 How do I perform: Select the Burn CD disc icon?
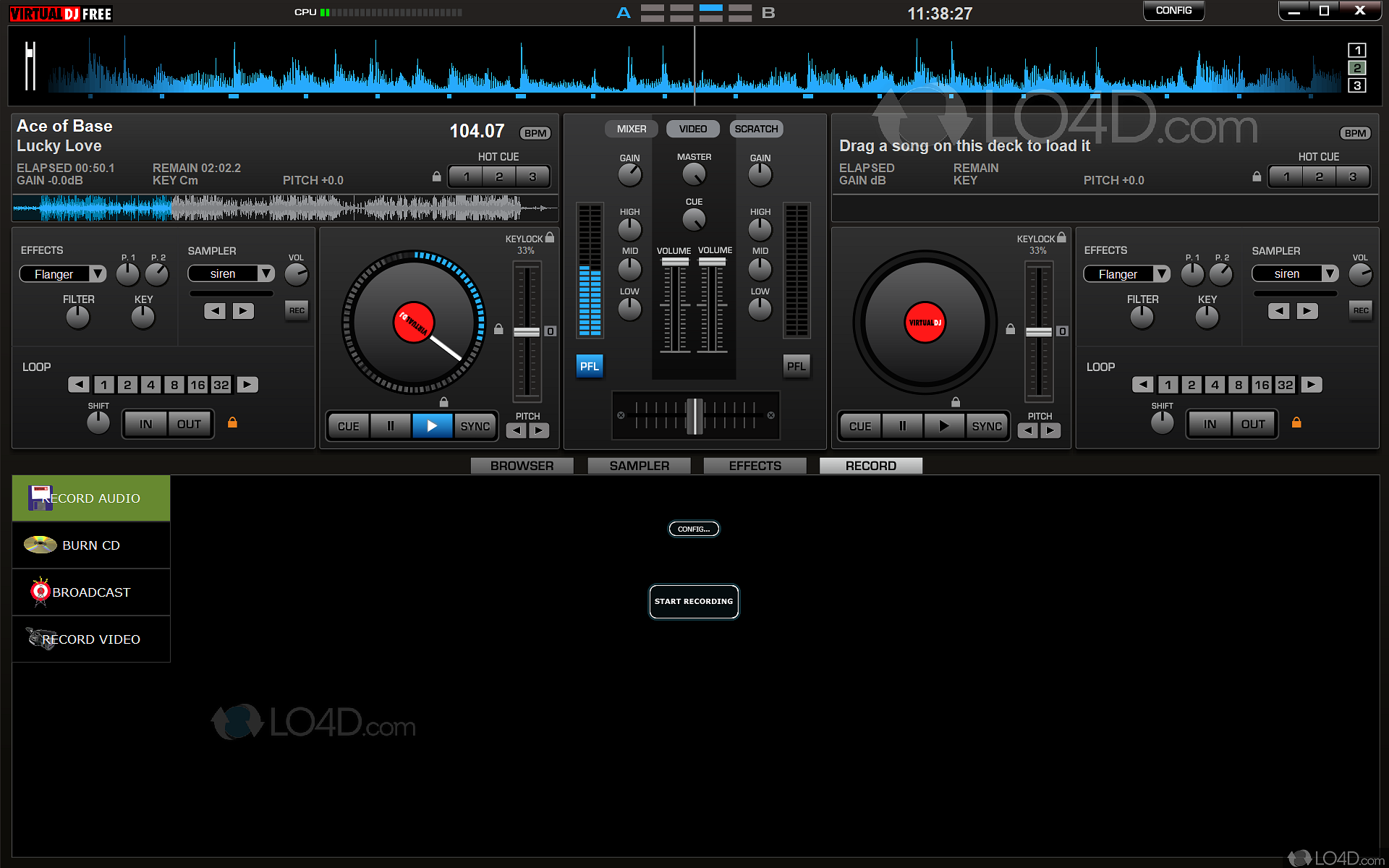(x=40, y=545)
